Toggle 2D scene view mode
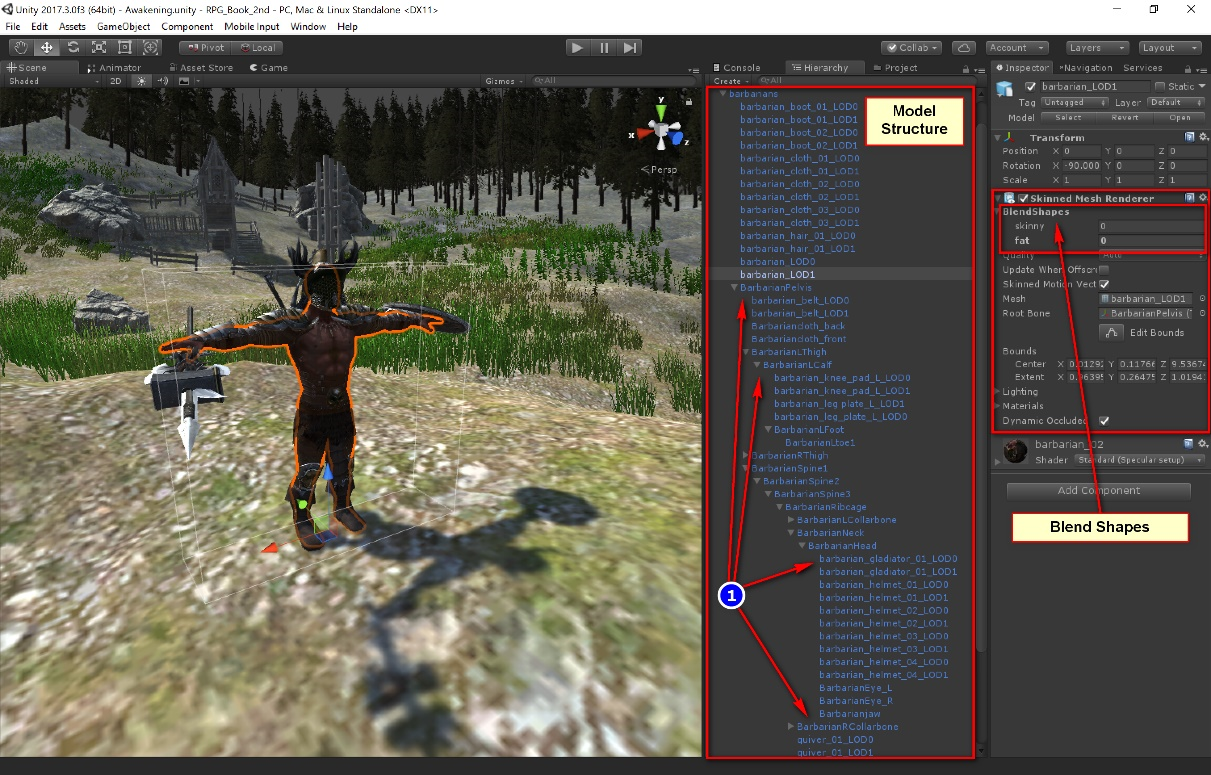The image size is (1211, 775). tap(115, 81)
